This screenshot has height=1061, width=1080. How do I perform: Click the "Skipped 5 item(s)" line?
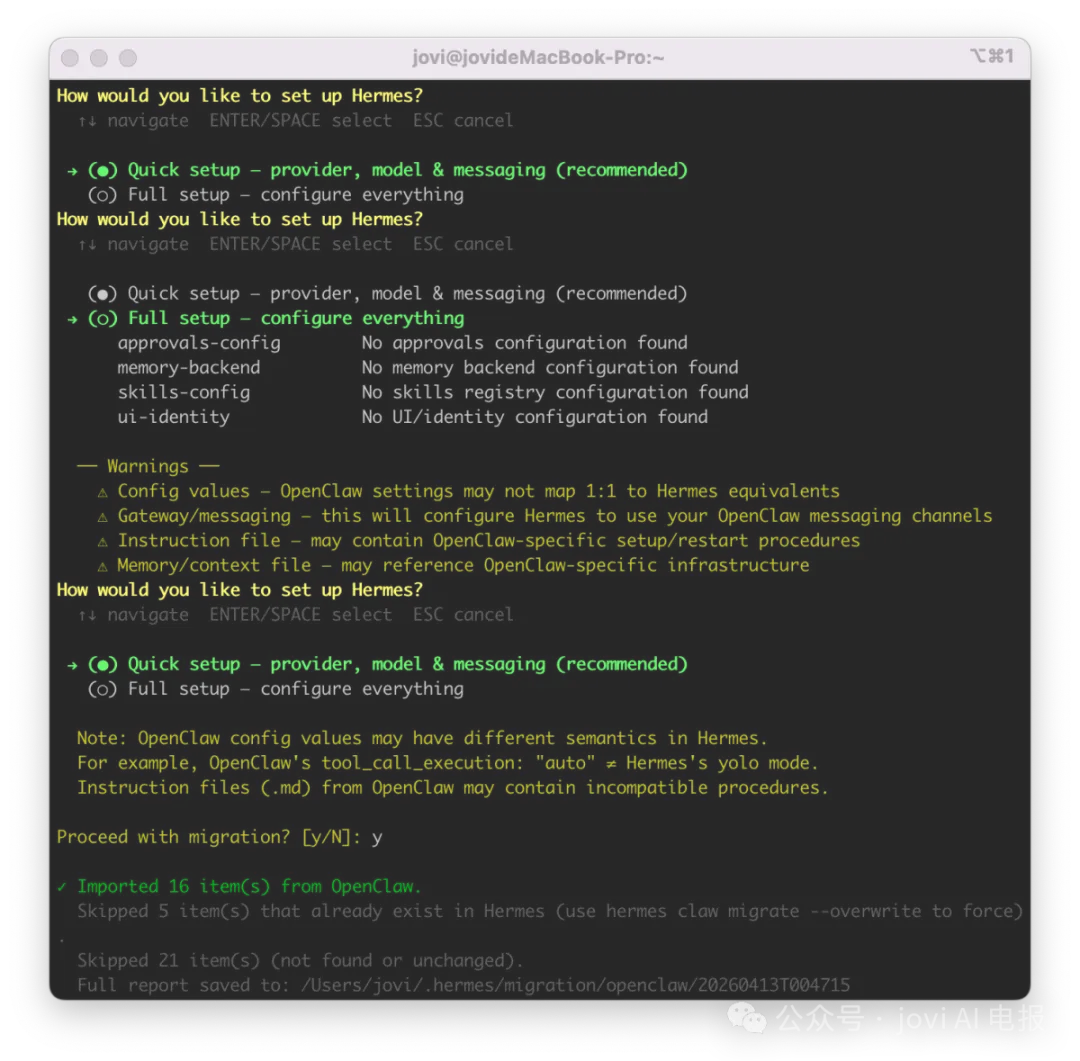pyautogui.click(x=550, y=912)
